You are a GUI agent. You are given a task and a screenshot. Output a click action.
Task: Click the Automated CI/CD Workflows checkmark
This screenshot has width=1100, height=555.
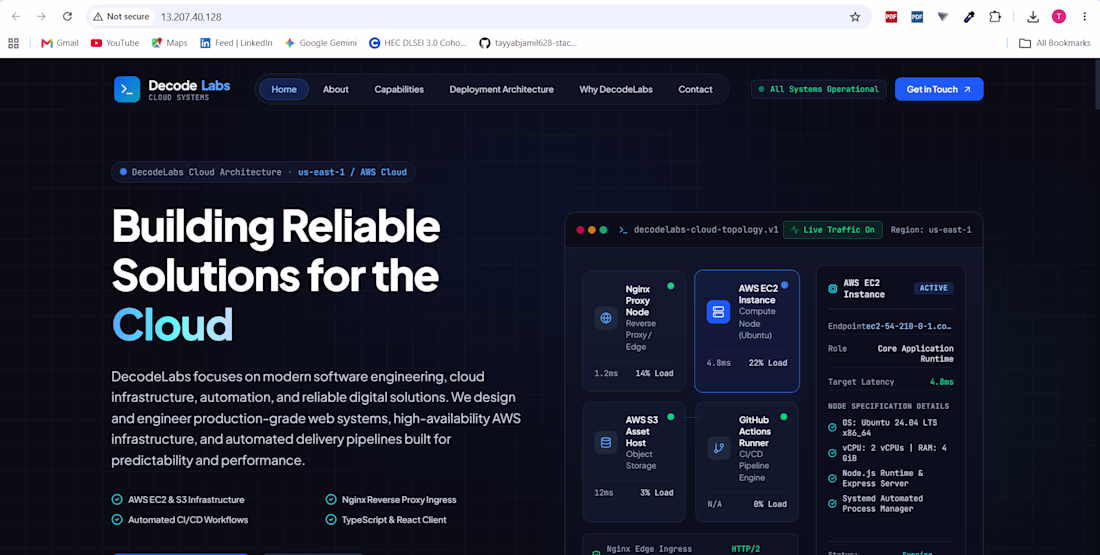click(117, 520)
